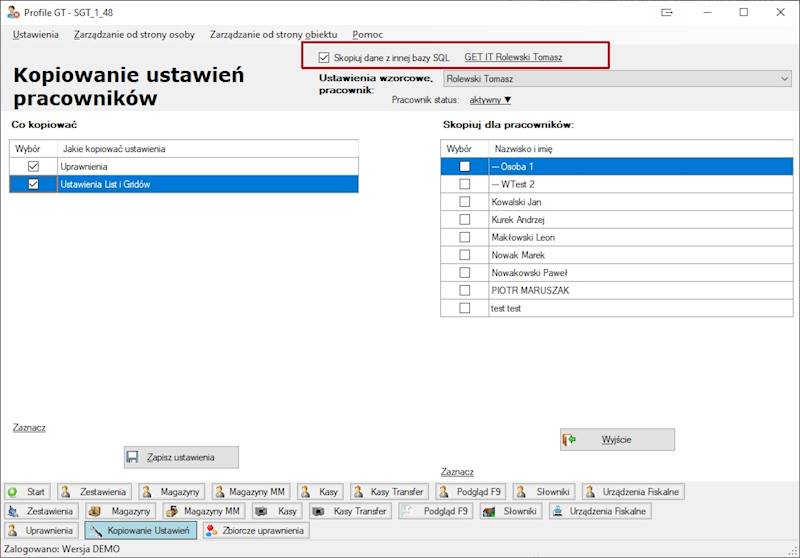Check the Makłowski Leon checkbox
The height and width of the screenshot is (558, 800).
coord(464,237)
